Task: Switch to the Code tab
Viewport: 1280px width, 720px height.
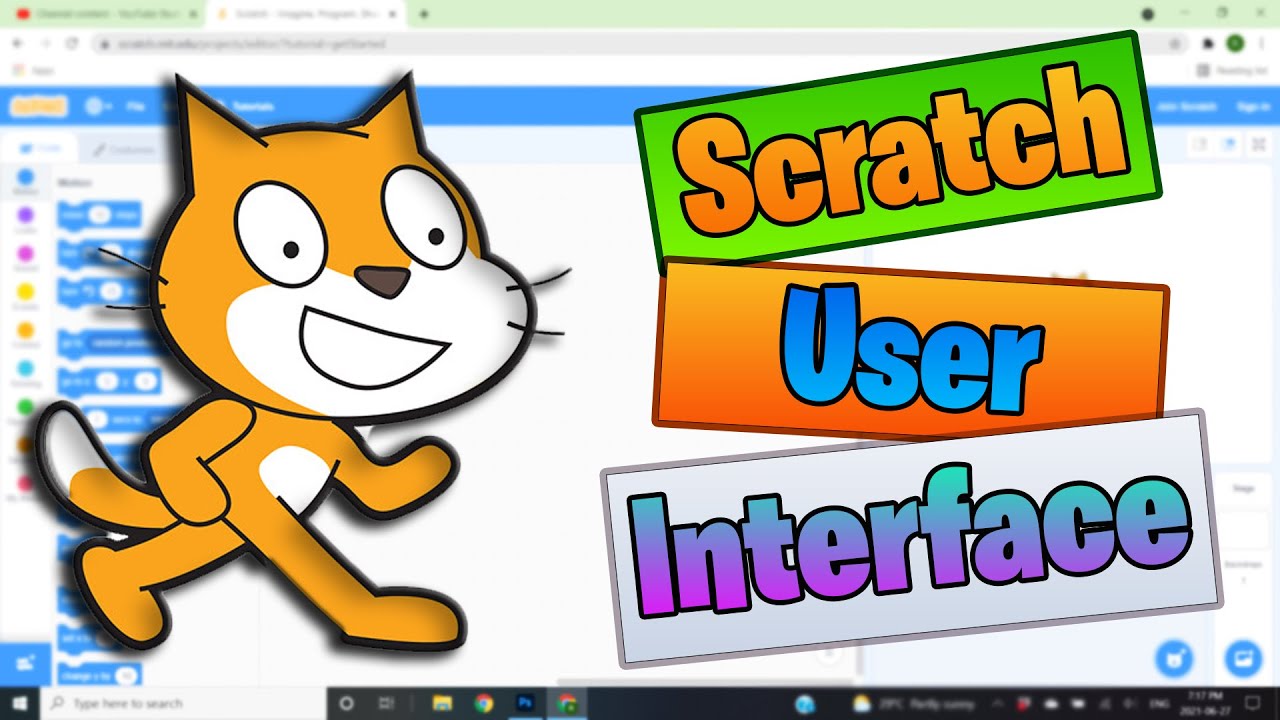Action: [x=41, y=148]
